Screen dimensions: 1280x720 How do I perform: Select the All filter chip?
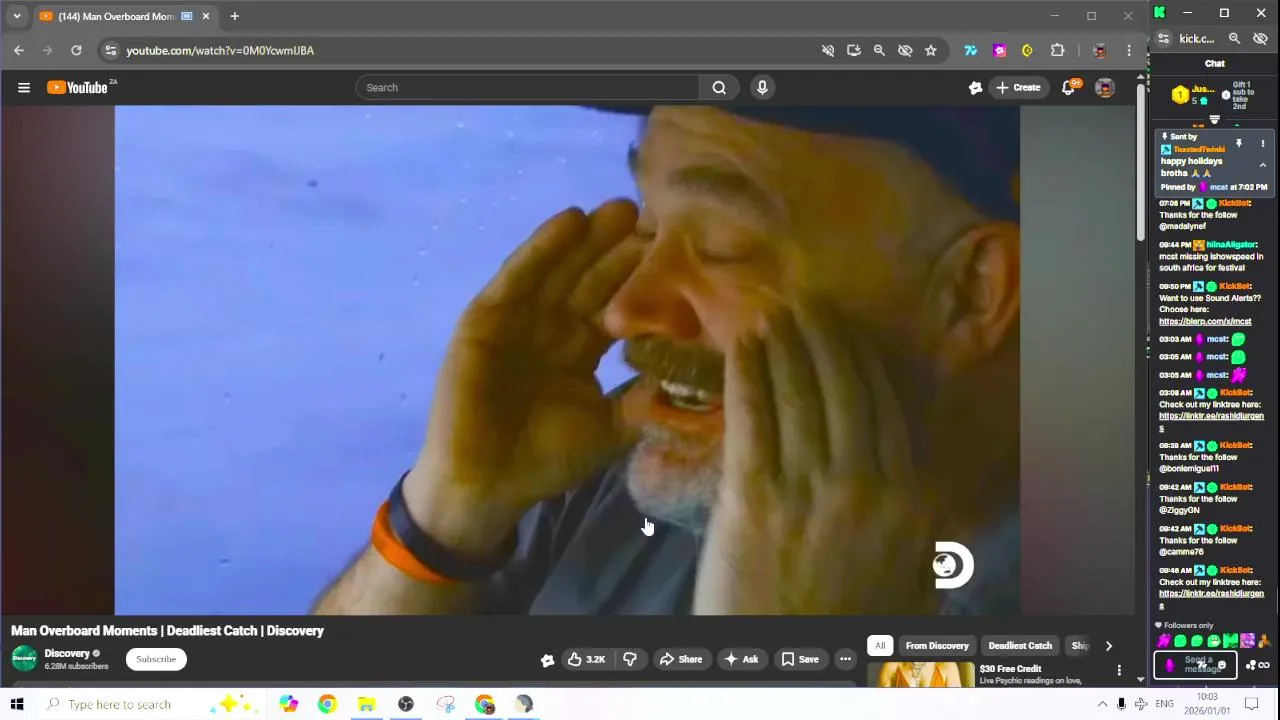point(880,646)
